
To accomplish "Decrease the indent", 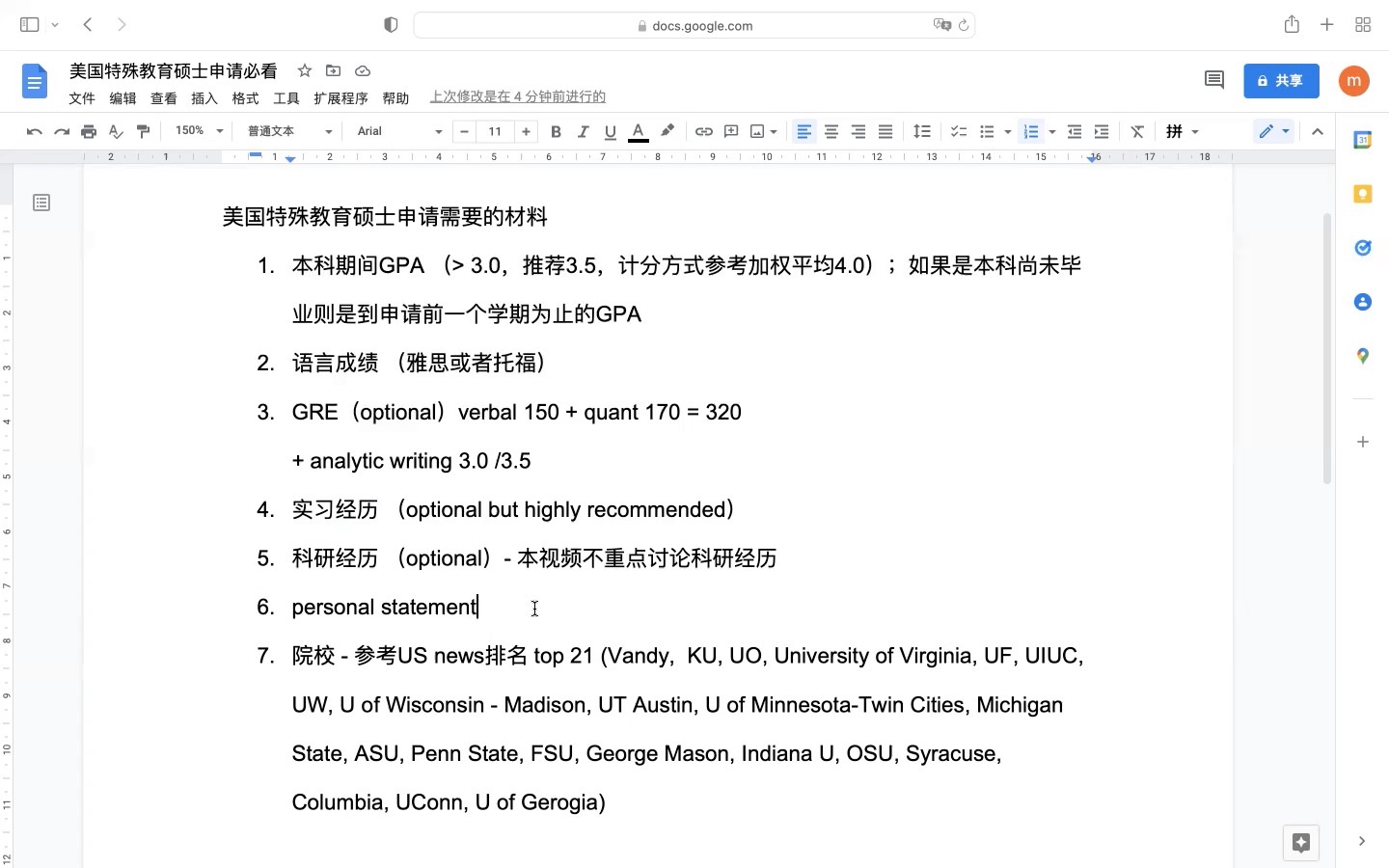I will click(x=1075, y=131).
